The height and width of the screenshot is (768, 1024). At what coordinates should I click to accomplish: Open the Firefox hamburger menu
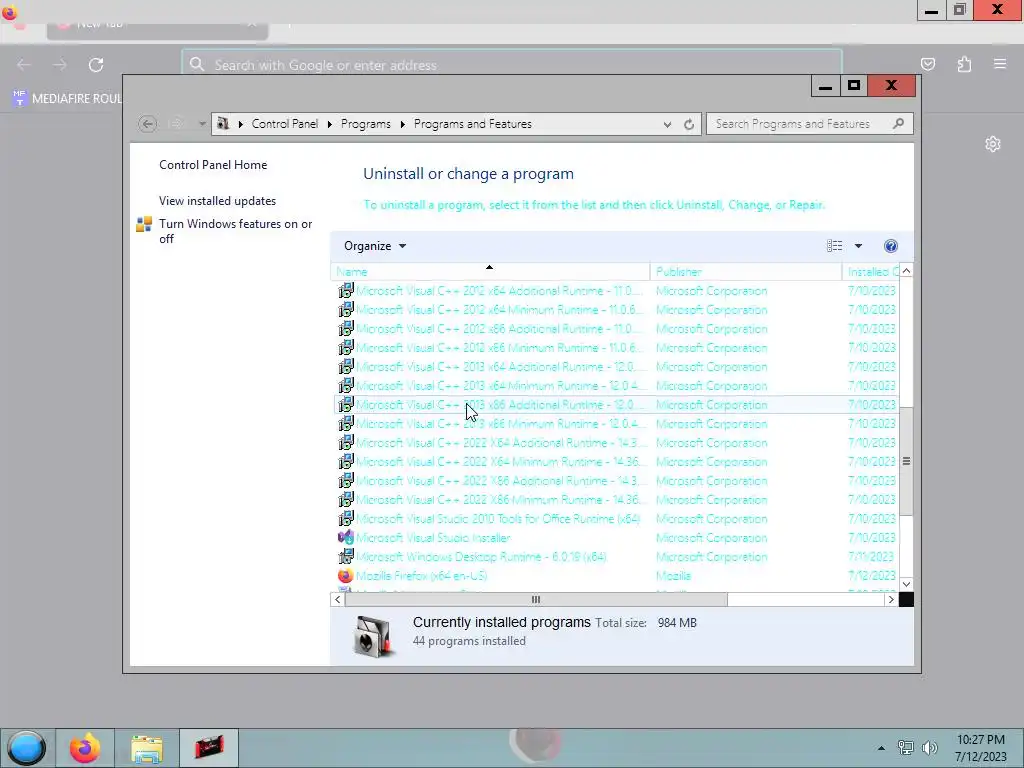(1000, 64)
